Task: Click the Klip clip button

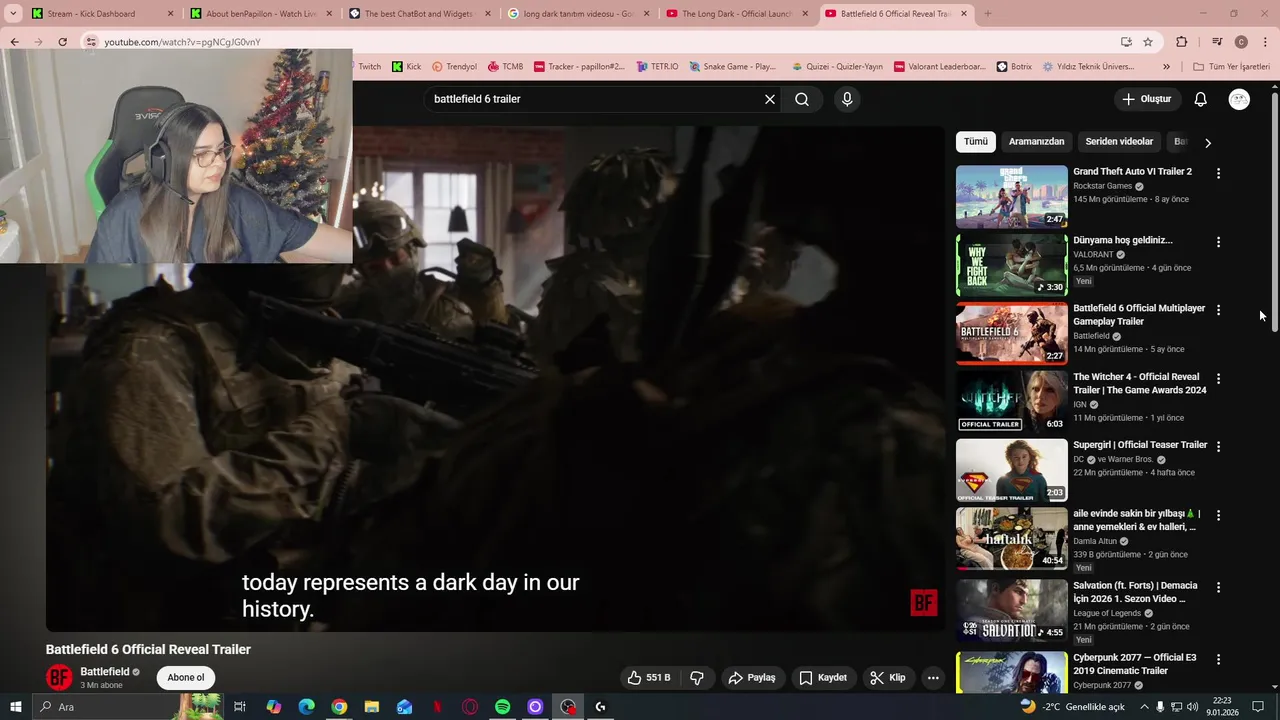Action: (x=888, y=677)
